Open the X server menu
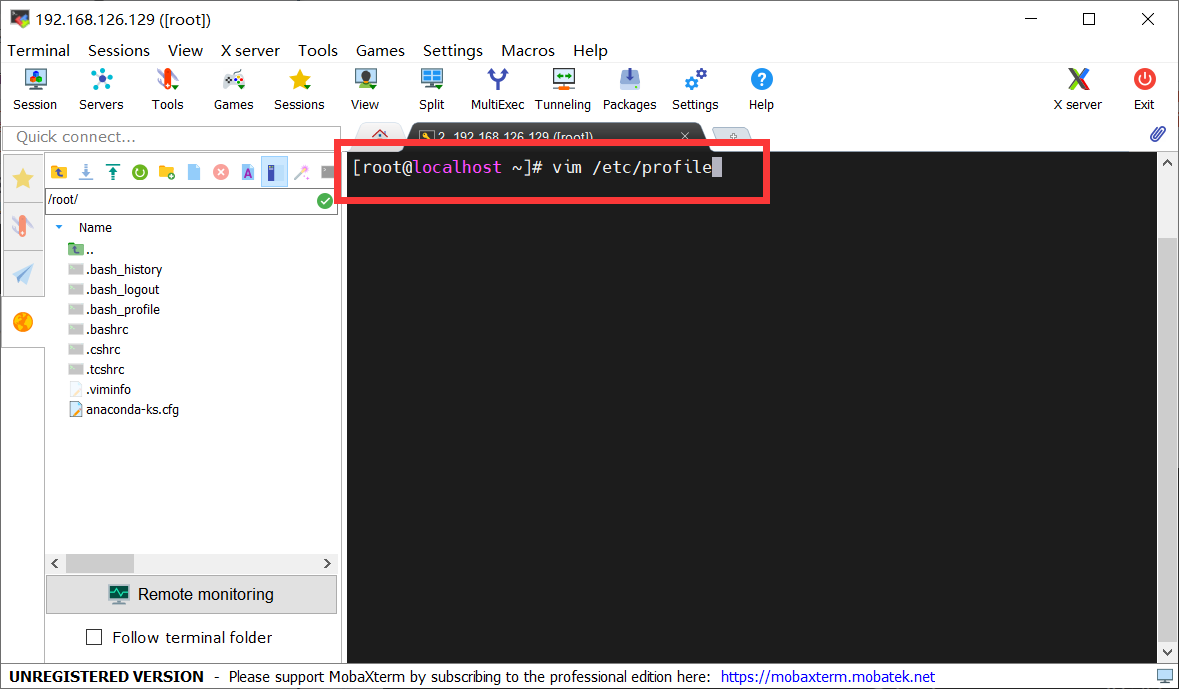This screenshot has height=689, width=1179. point(250,50)
